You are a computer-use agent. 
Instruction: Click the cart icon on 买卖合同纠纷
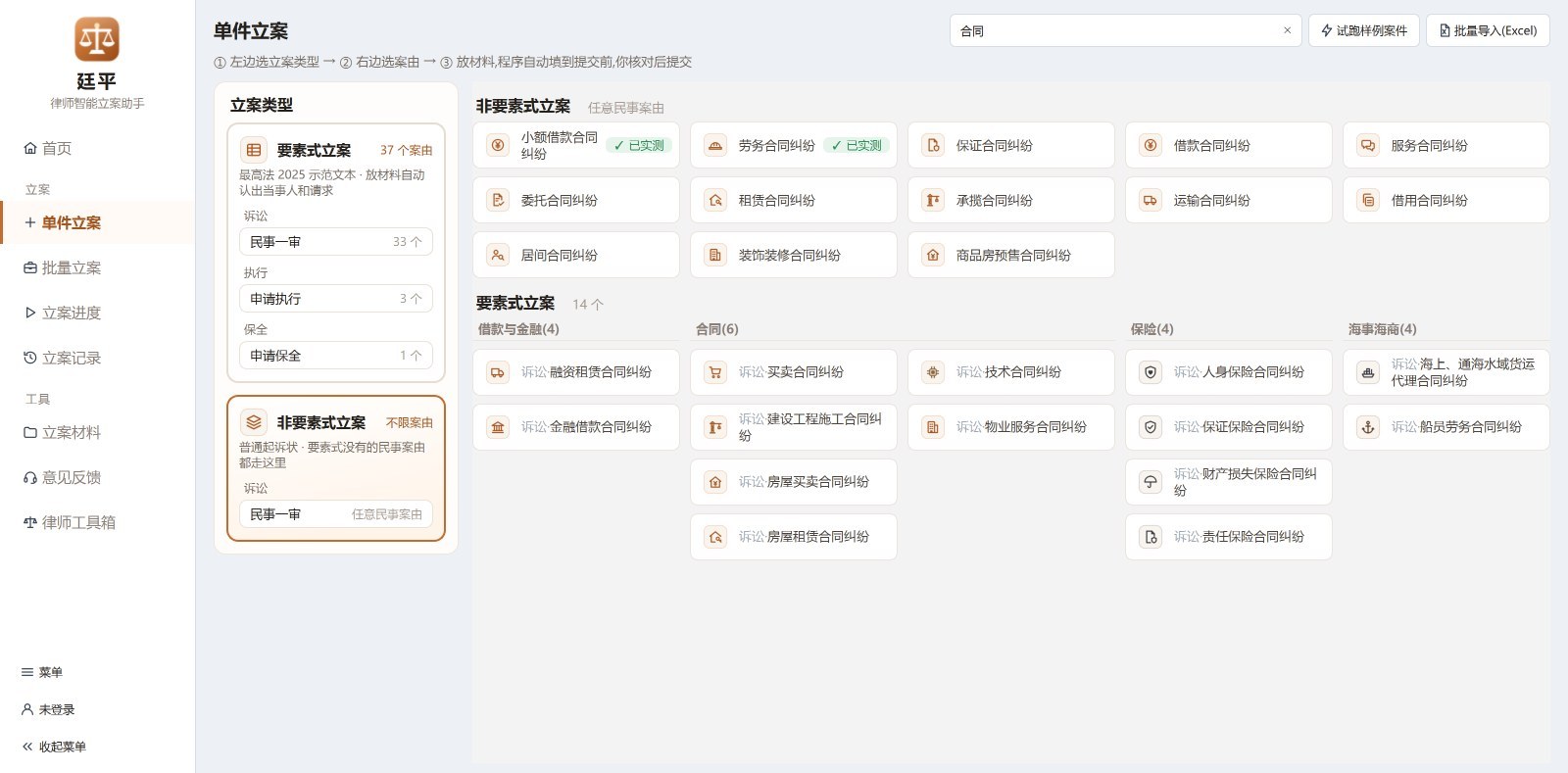pyautogui.click(x=715, y=372)
